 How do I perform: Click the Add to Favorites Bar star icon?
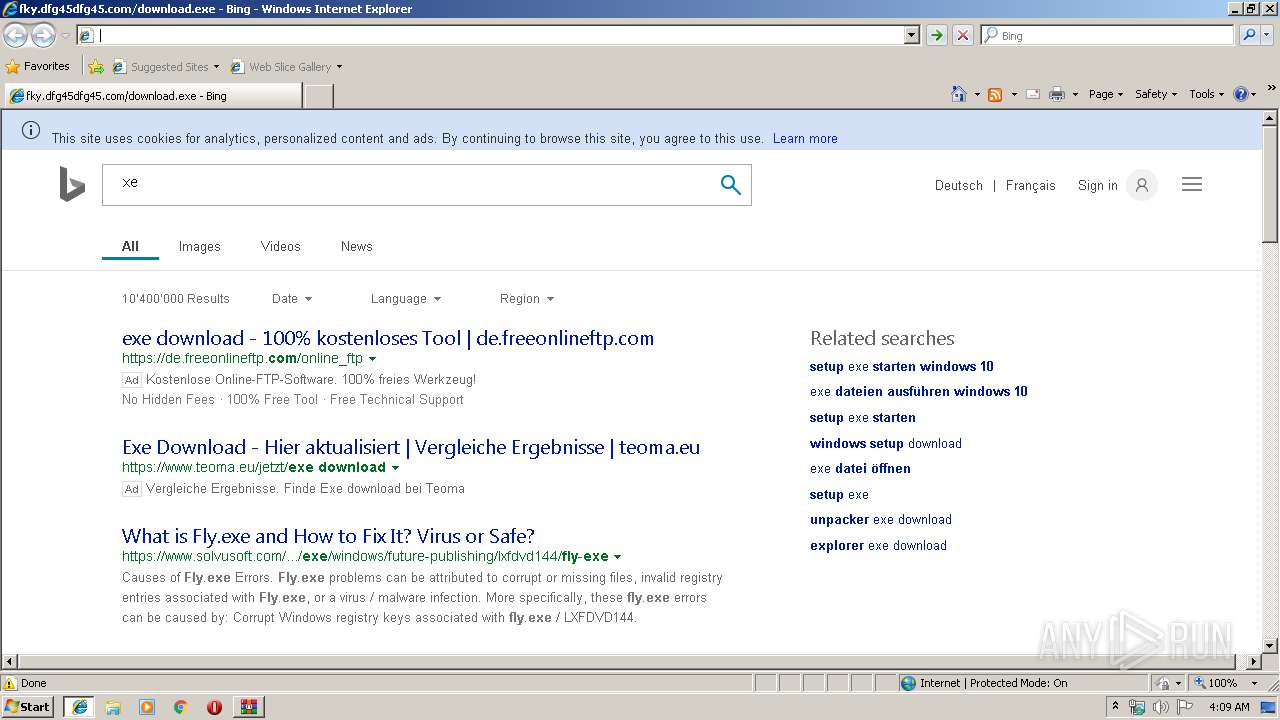point(96,67)
